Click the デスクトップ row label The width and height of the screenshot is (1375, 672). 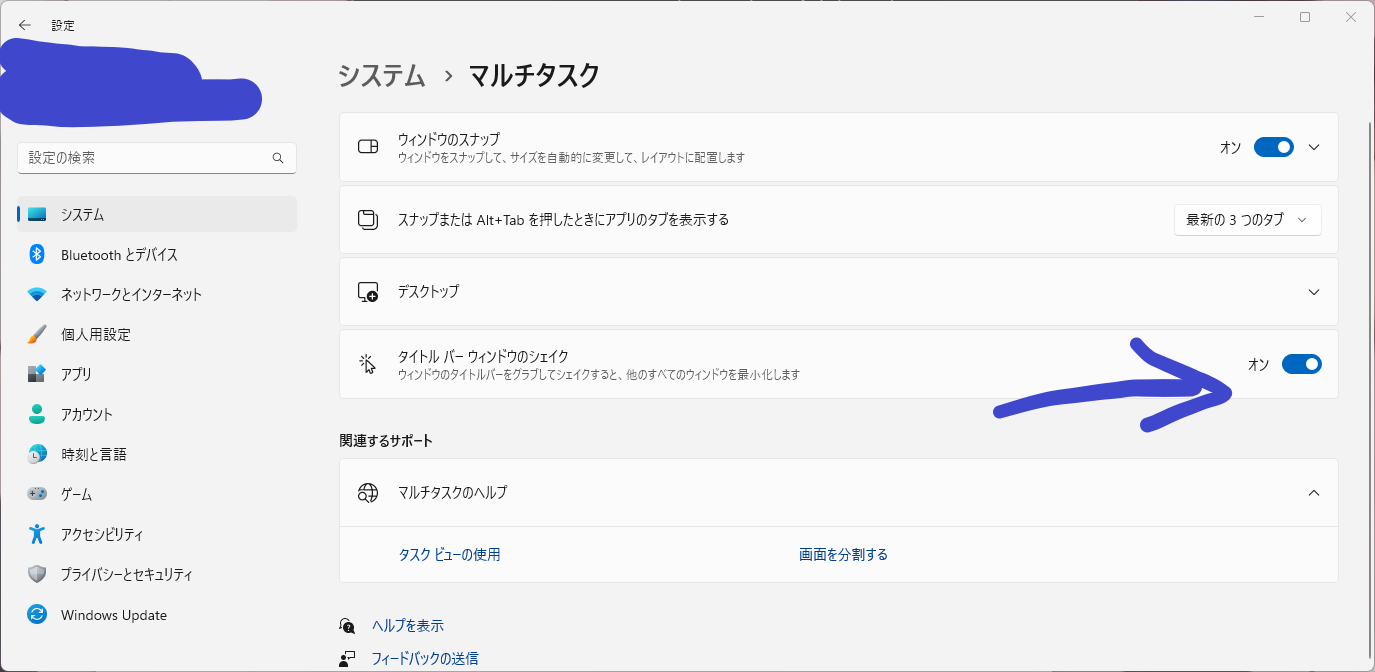coord(428,292)
